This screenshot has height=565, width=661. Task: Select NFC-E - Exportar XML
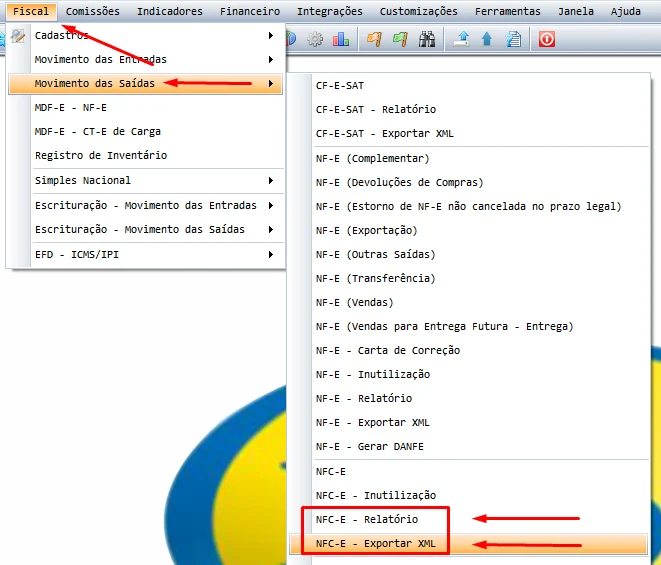469,544
